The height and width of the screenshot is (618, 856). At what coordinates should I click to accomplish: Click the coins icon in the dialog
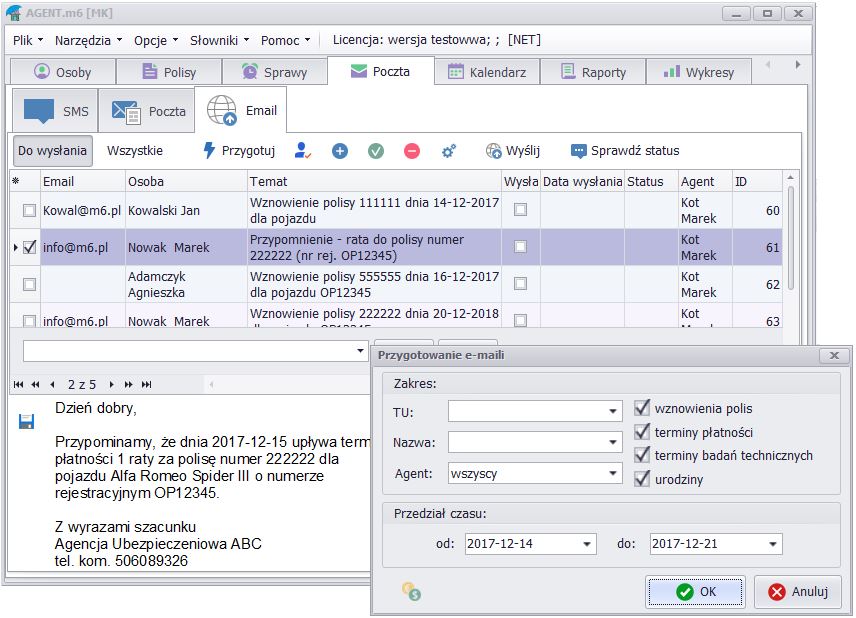pyautogui.click(x=412, y=591)
